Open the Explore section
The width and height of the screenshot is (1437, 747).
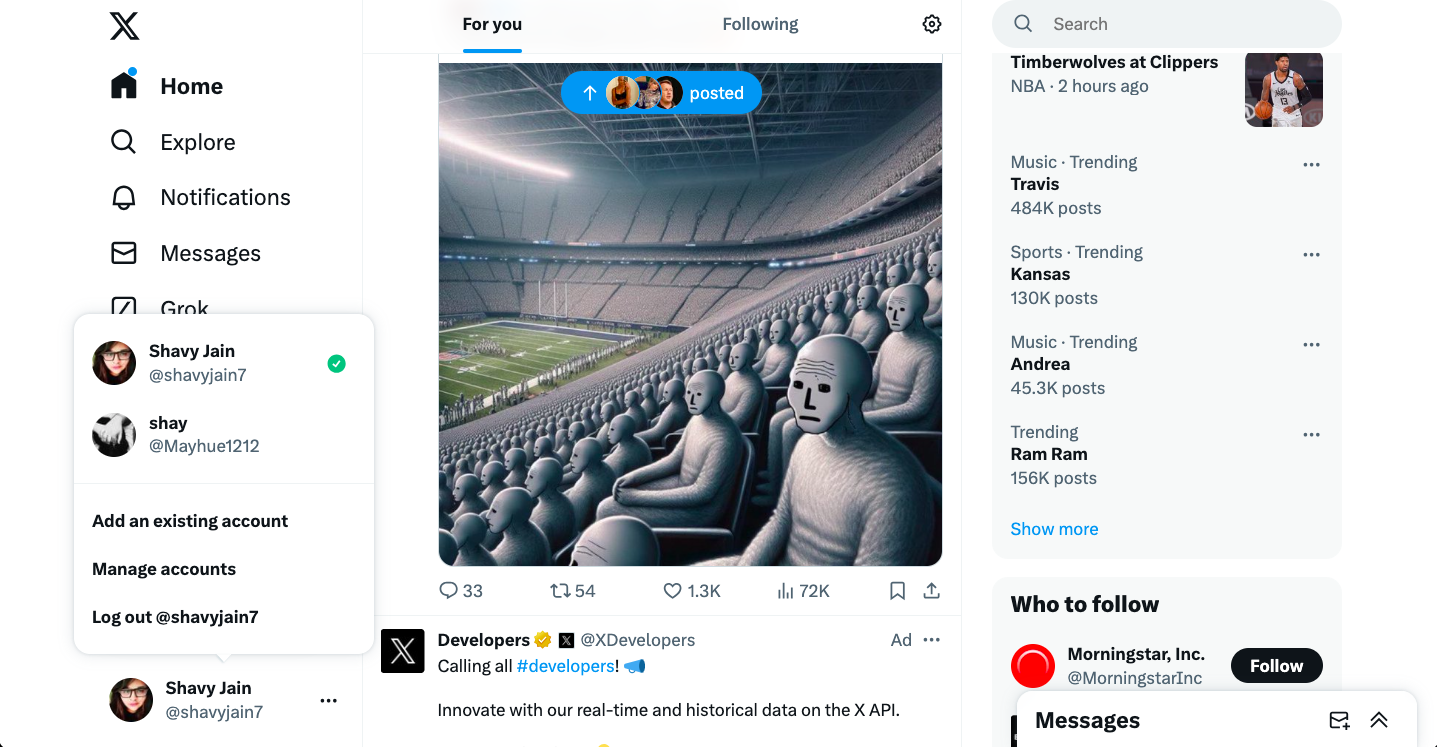(x=196, y=142)
